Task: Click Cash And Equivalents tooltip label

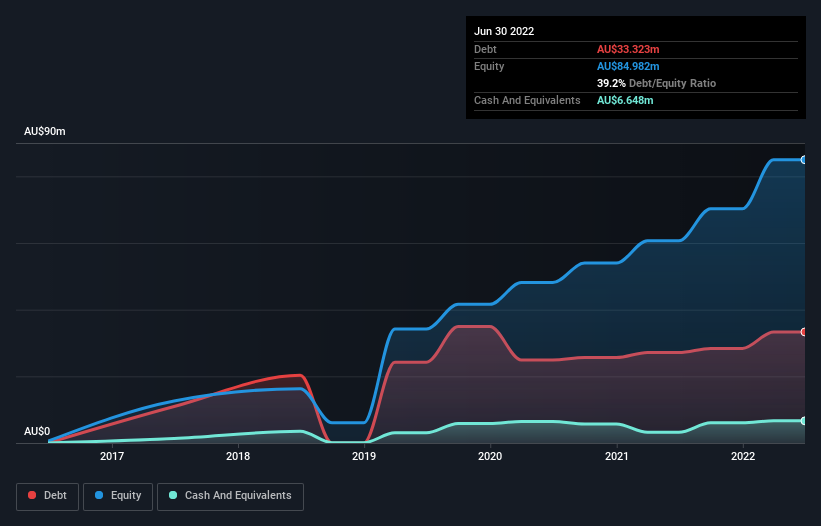Action: 527,100
